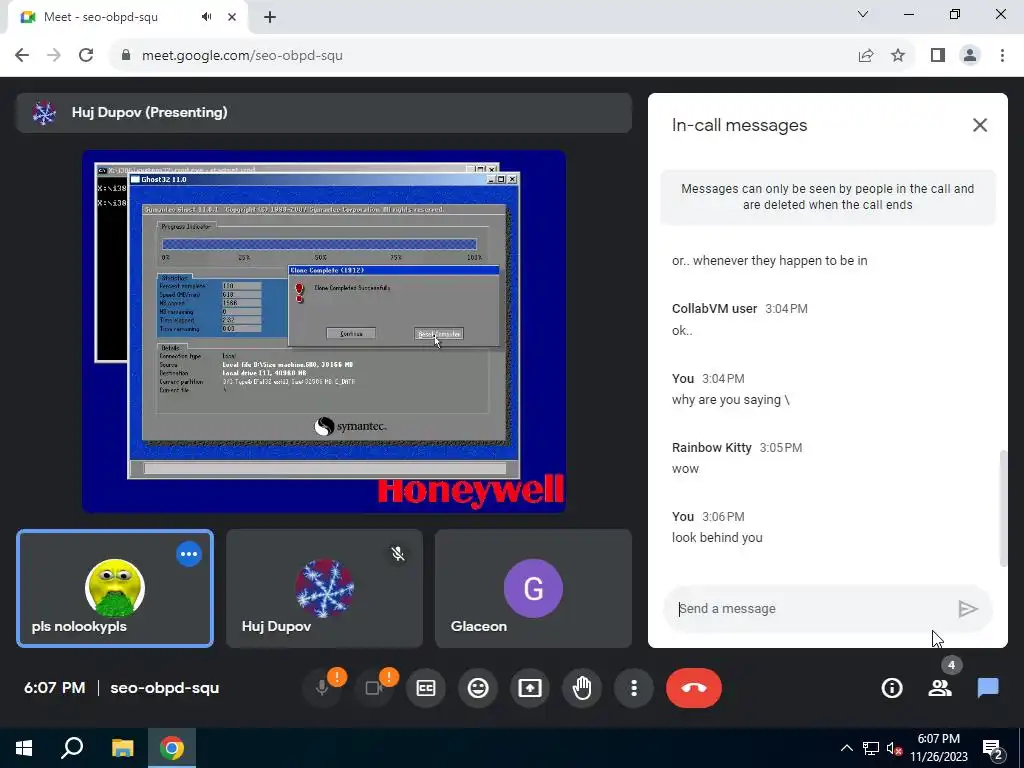The image size is (1024, 768).
Task: Go back in browser history
Action: [x=22, y=56]
